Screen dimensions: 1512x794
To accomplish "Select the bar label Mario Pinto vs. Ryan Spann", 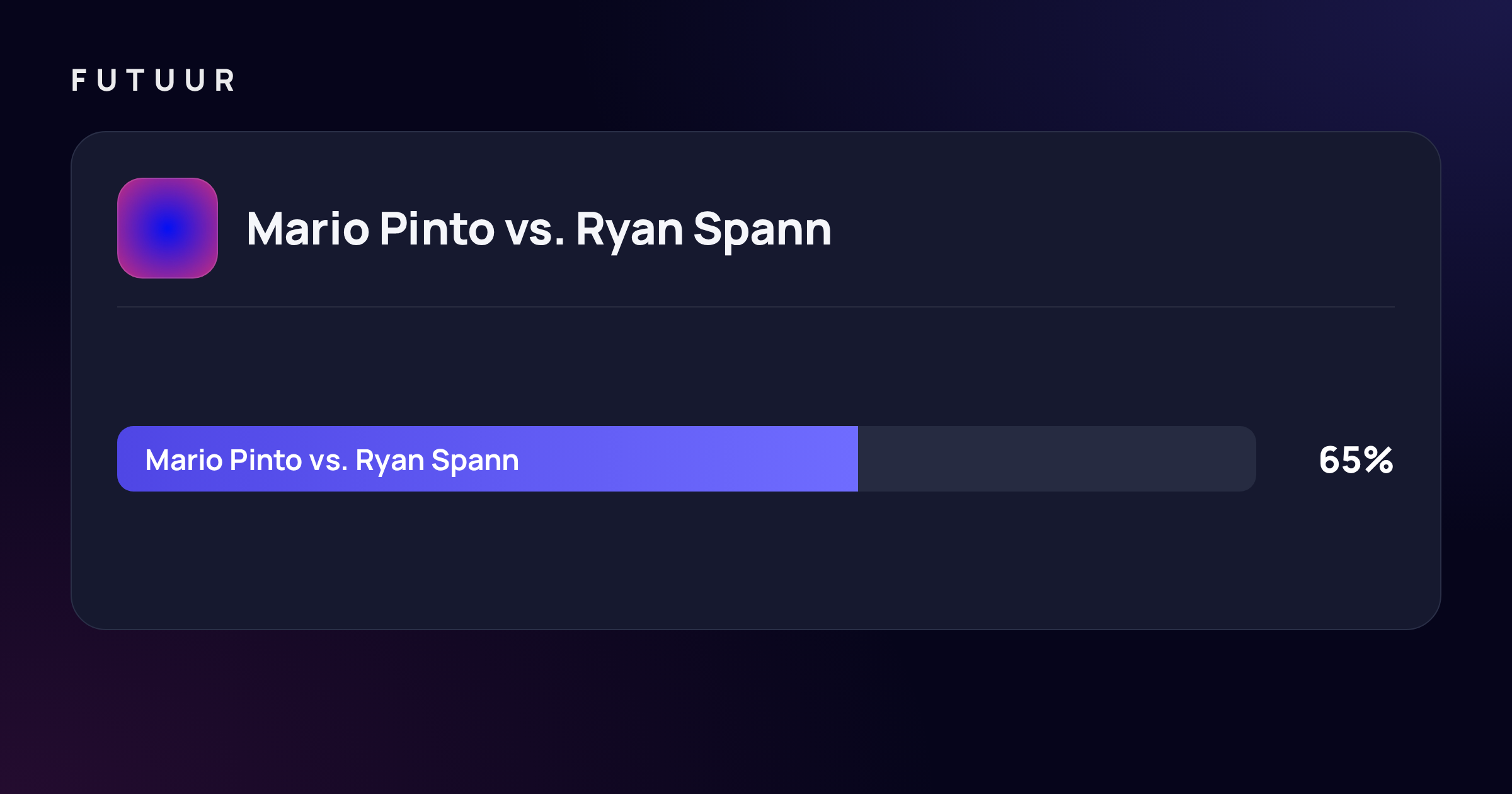I will pos(332,460).
